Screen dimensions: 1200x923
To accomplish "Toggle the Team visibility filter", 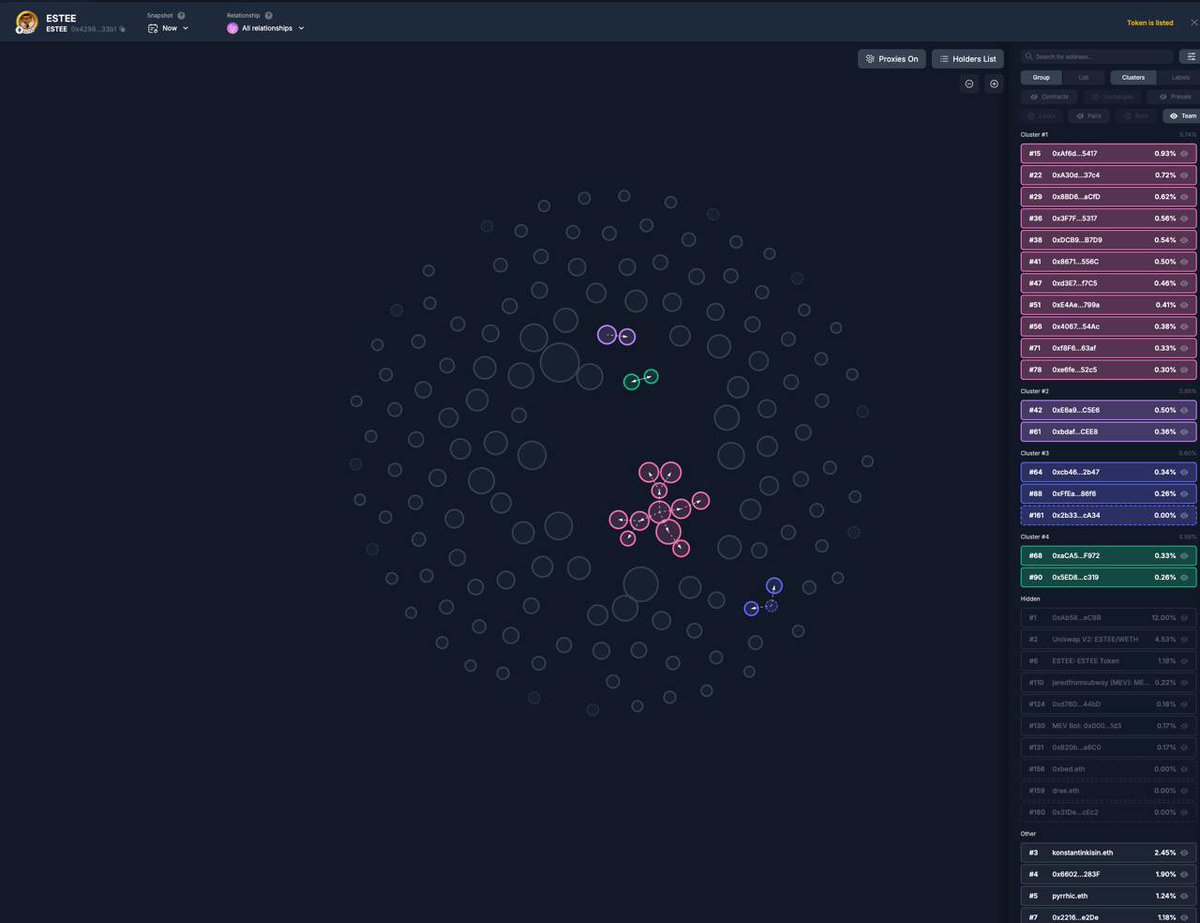I will [1182, 116].
